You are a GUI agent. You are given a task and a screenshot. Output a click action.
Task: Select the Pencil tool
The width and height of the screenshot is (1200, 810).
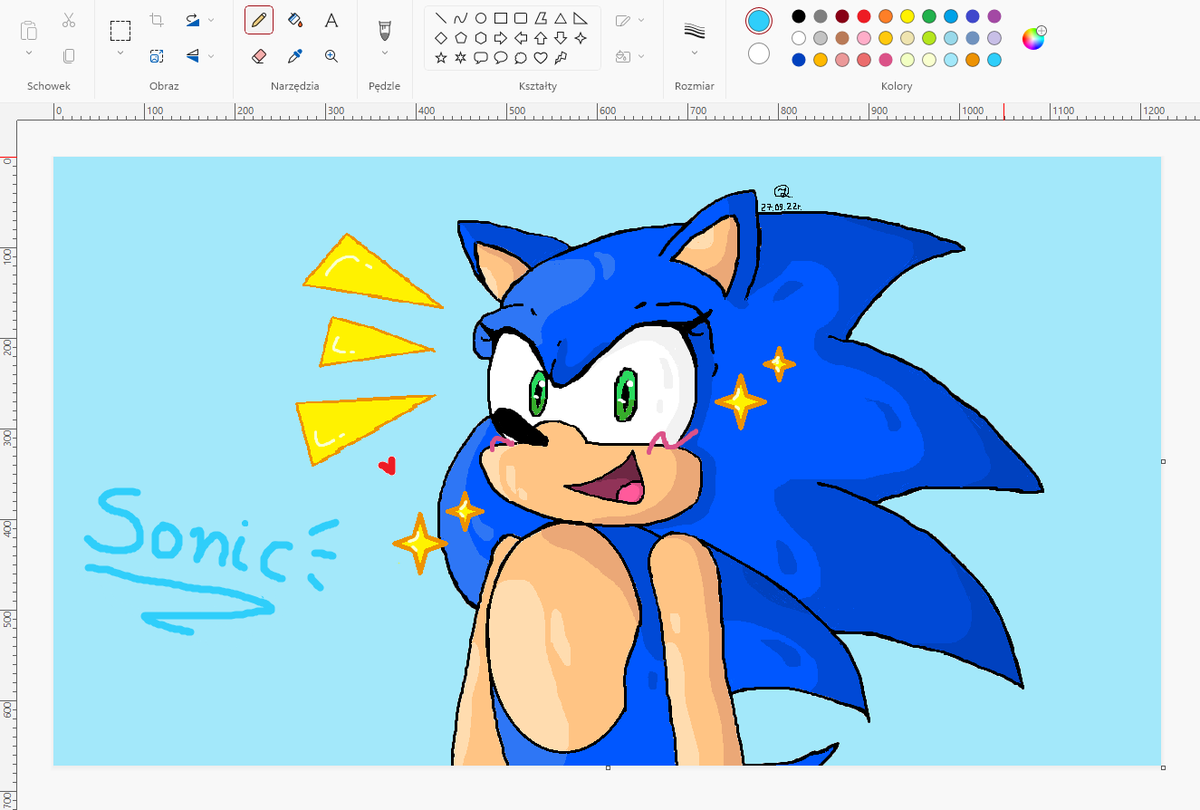[259, 20]
